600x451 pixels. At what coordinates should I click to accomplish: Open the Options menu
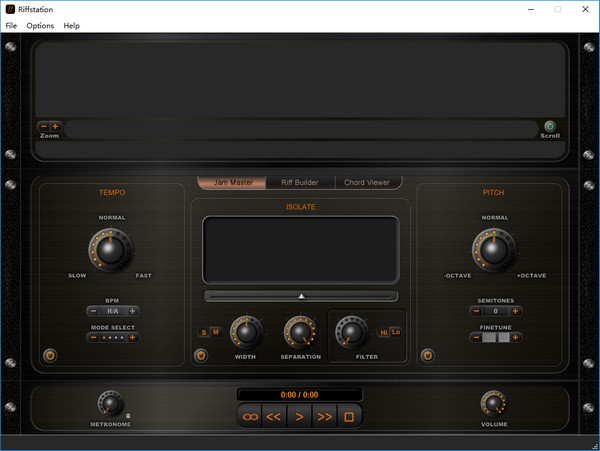pos(40,26)
